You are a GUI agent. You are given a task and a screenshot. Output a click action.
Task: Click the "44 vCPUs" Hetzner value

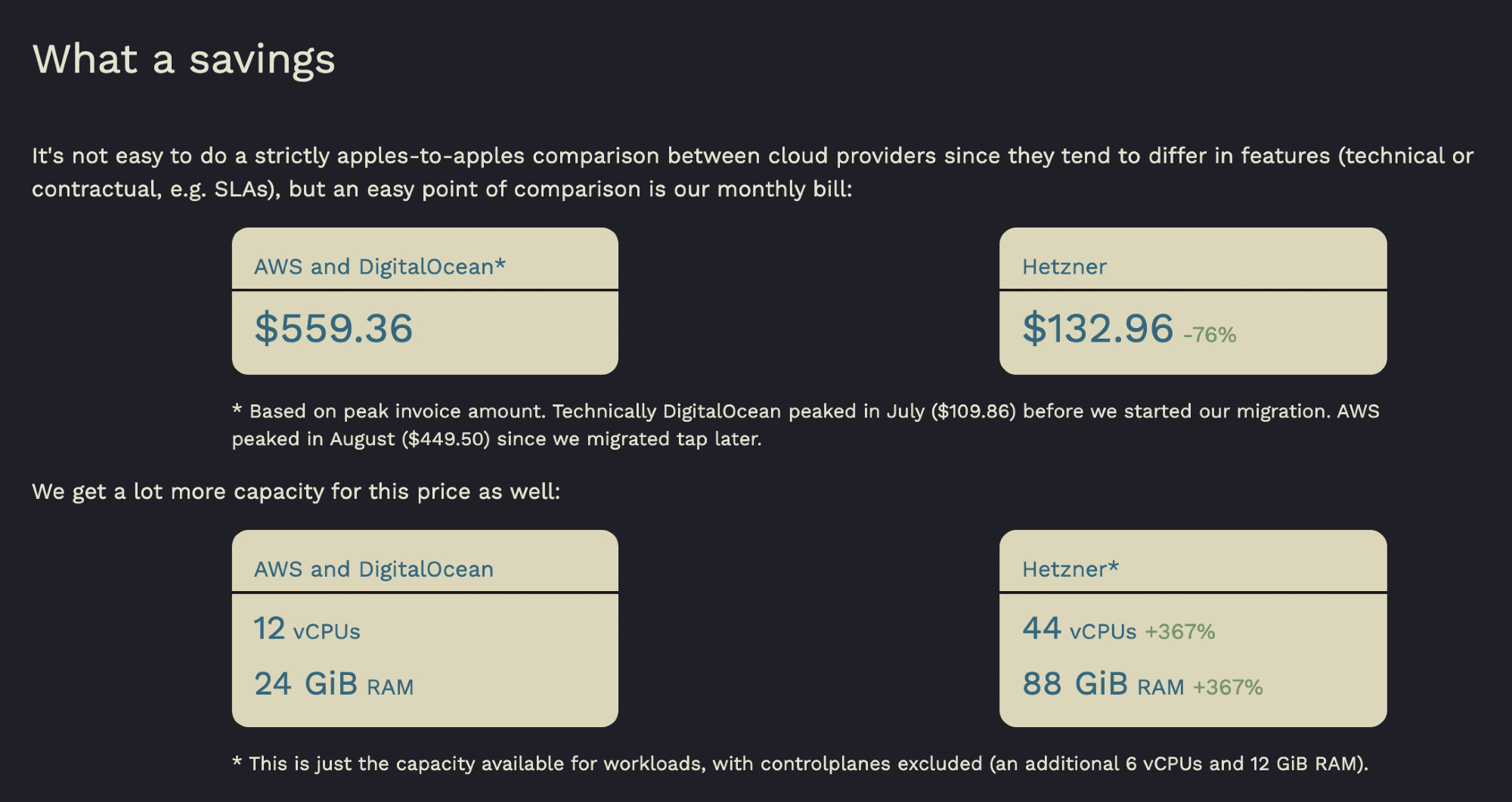pyautogui.click(x=1079, y=629)
